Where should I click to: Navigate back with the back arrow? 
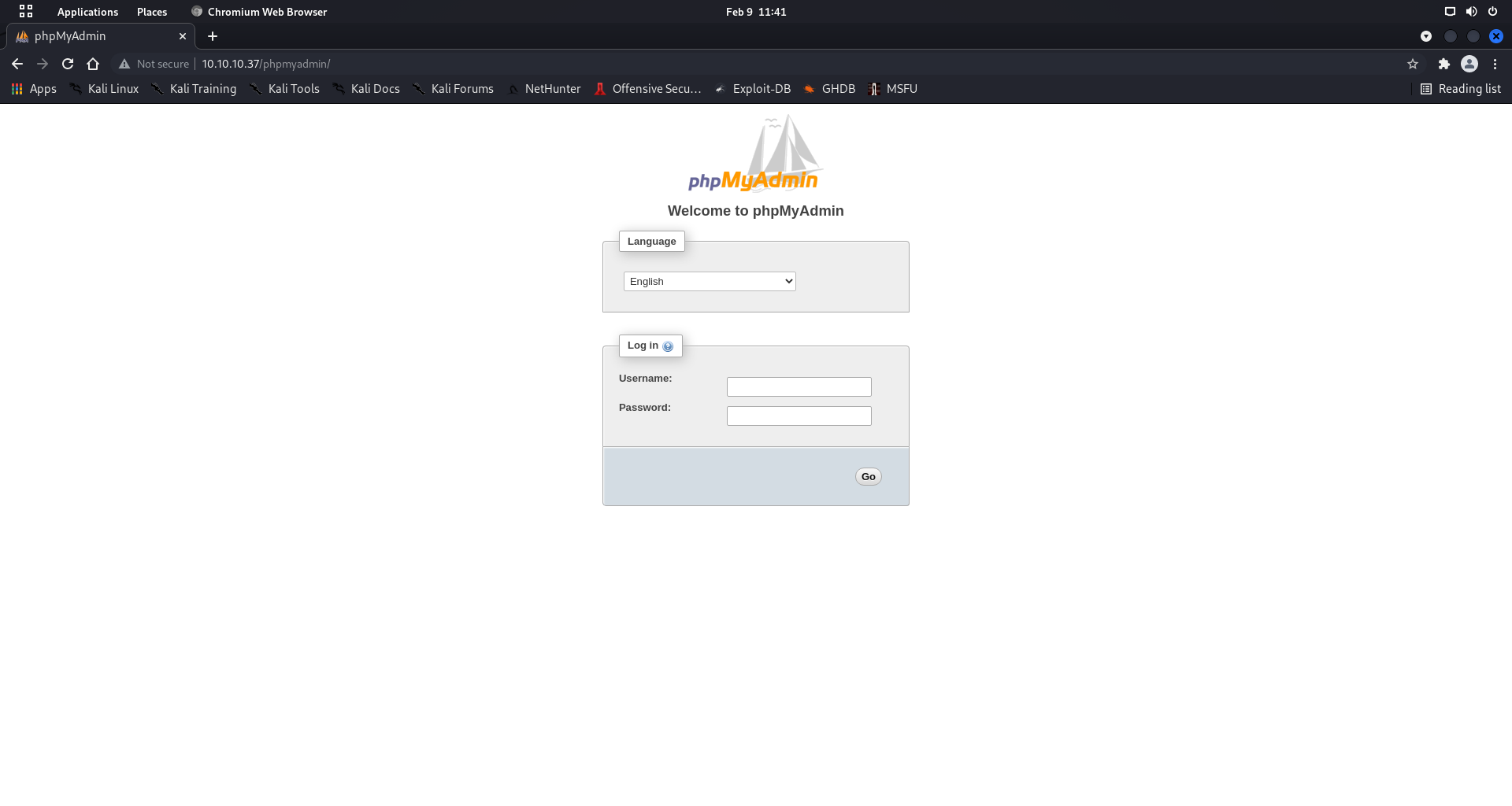pos(17,64)
